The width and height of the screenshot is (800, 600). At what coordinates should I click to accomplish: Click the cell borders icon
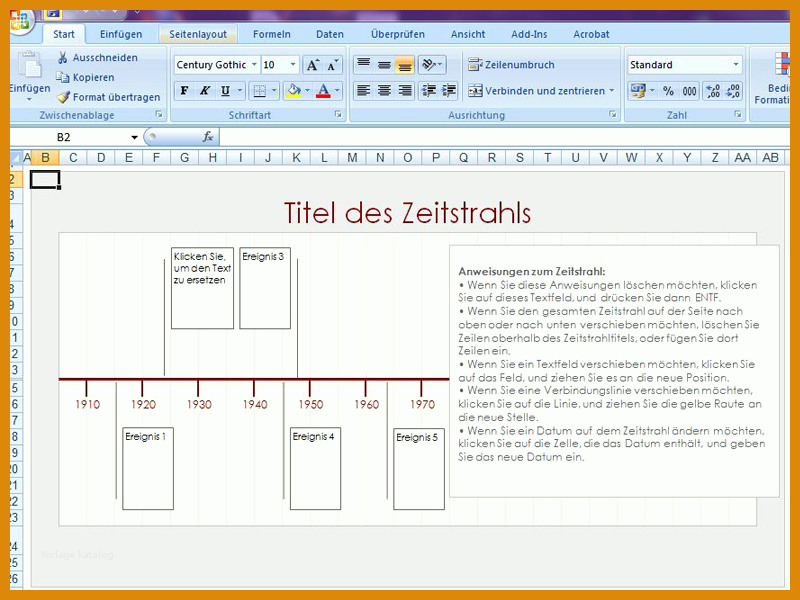260,91
